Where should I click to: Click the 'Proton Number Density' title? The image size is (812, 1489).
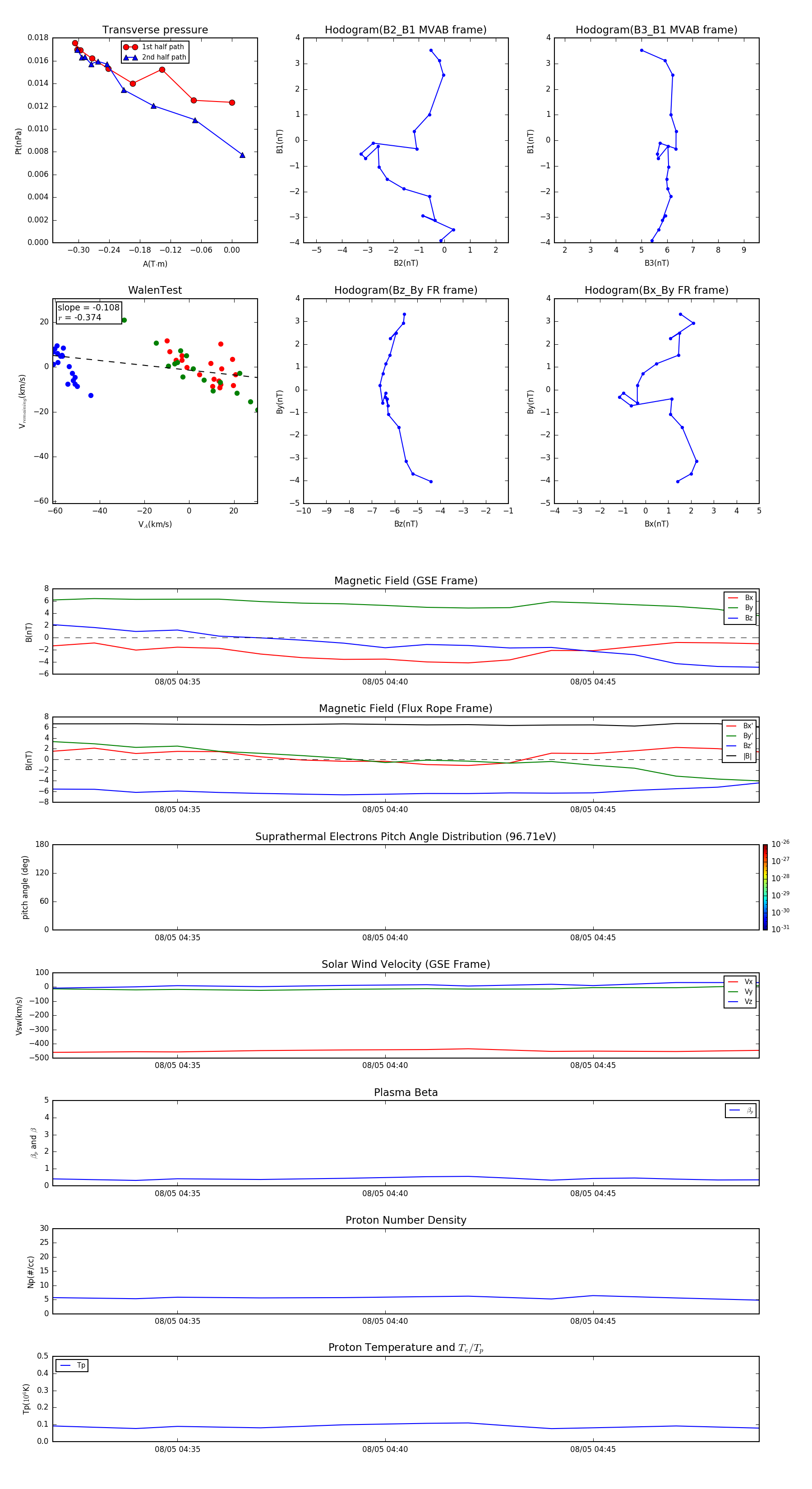[406, 1220]
